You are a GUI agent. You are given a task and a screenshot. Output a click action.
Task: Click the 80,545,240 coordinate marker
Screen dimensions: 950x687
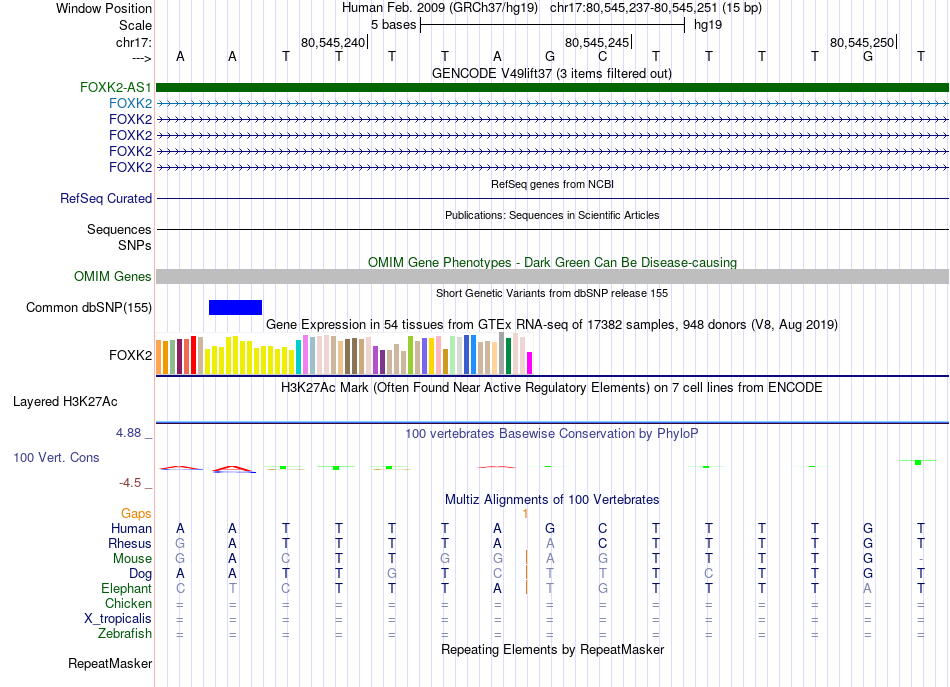coord(333,42)
